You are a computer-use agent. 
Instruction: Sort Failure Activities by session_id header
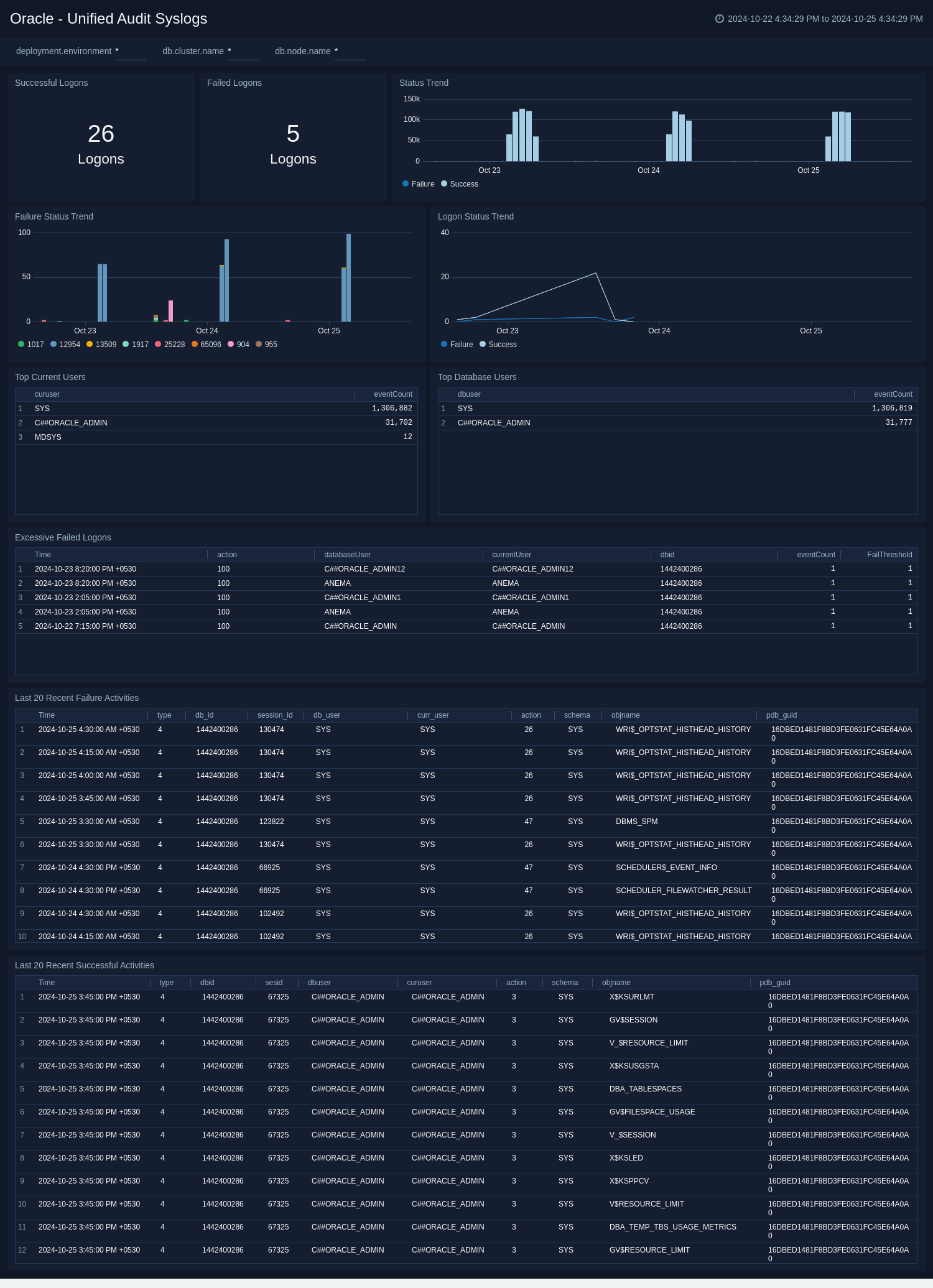point(275,715)
